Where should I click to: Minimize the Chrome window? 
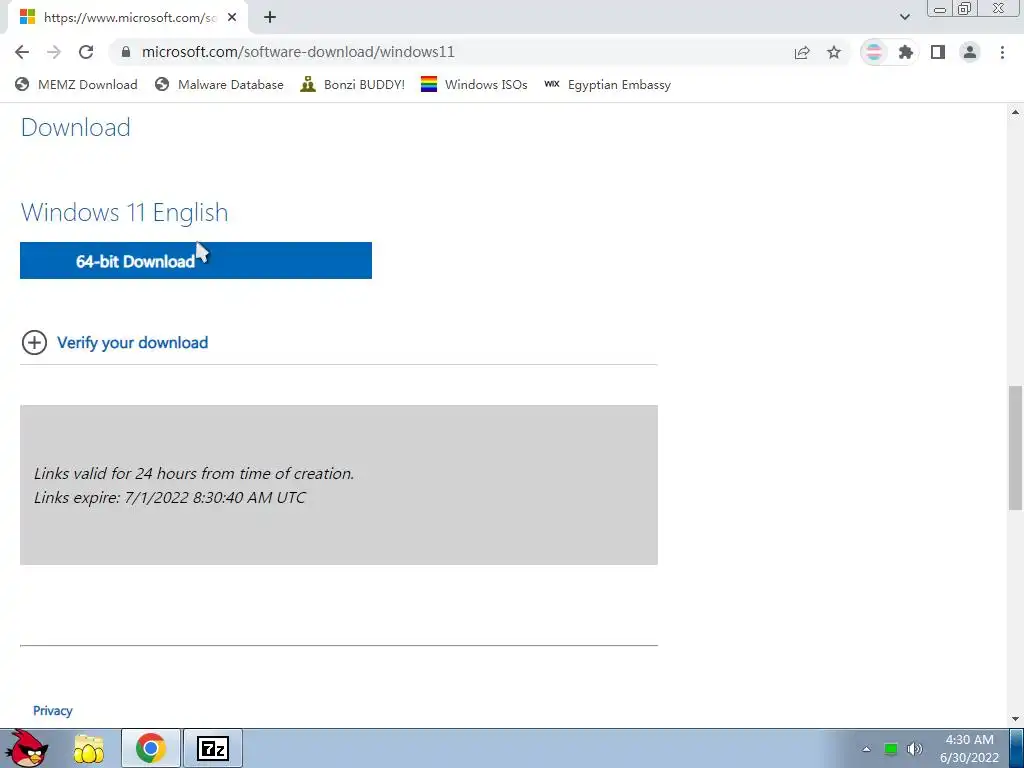(x=940, y=9)
